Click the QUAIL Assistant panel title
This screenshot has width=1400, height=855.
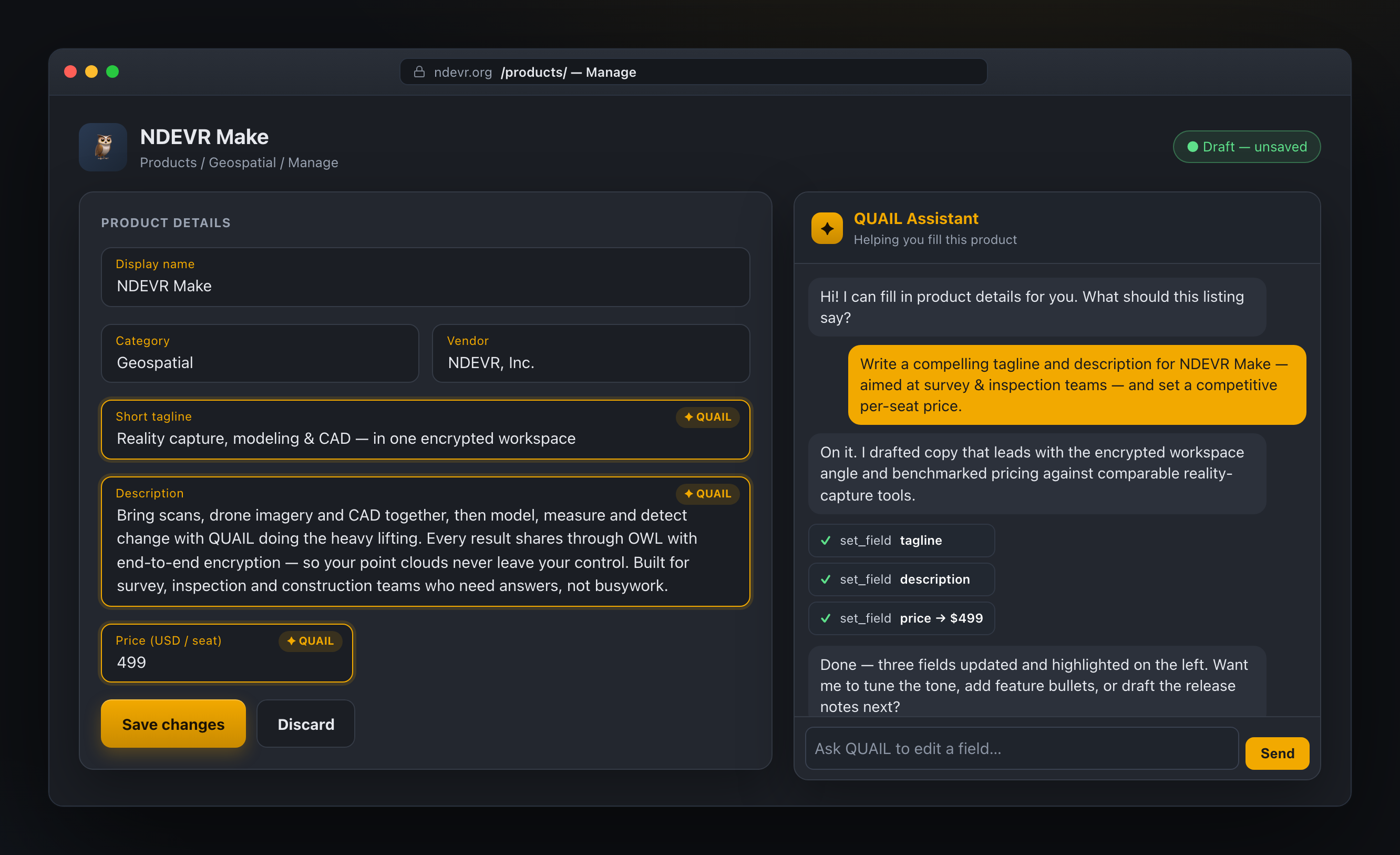coord(916,218)
